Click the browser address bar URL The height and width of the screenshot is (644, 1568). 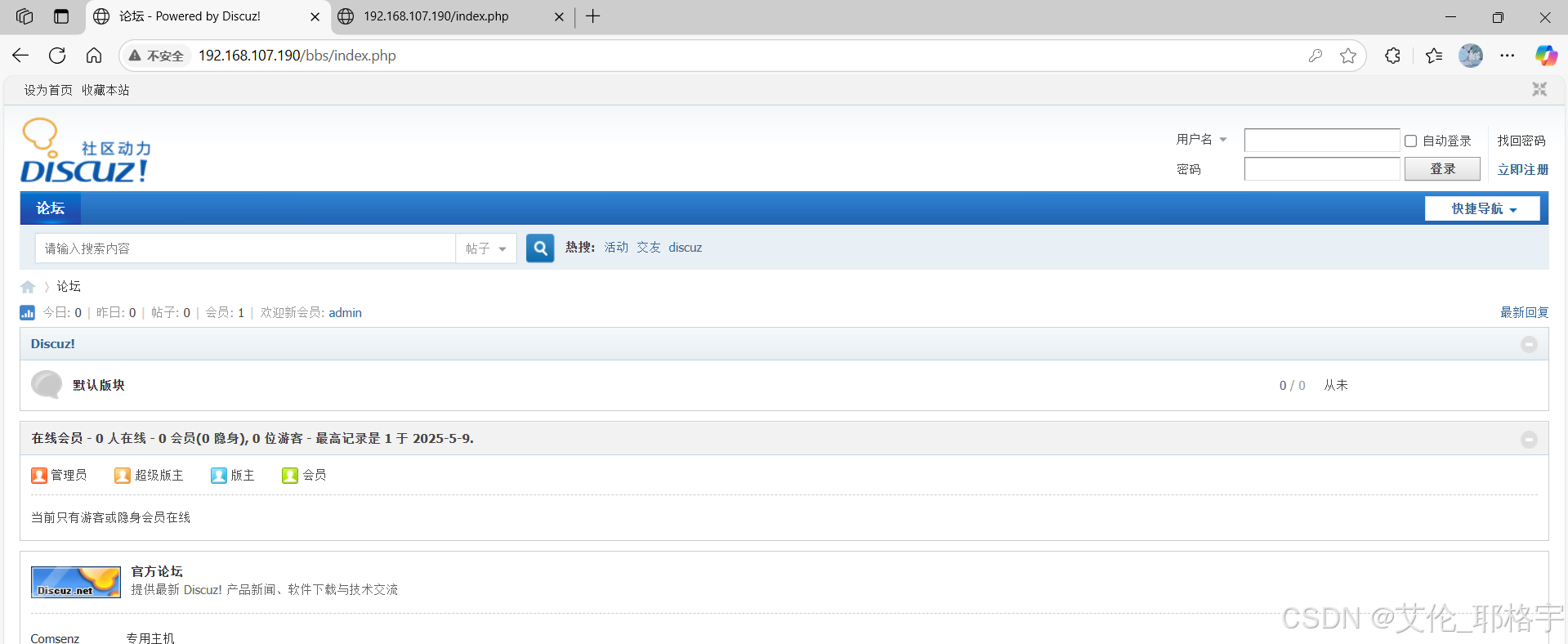pyautogui.click(x=297, y=56)
